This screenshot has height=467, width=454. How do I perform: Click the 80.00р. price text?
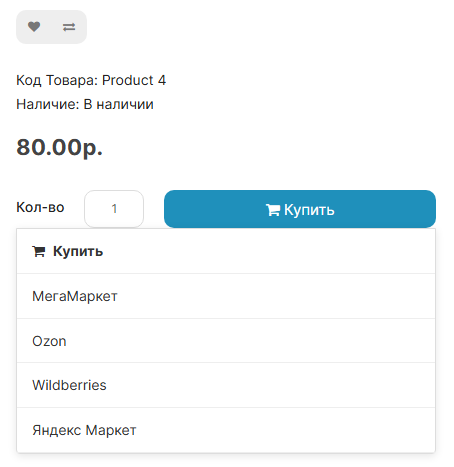coord(59,147)
